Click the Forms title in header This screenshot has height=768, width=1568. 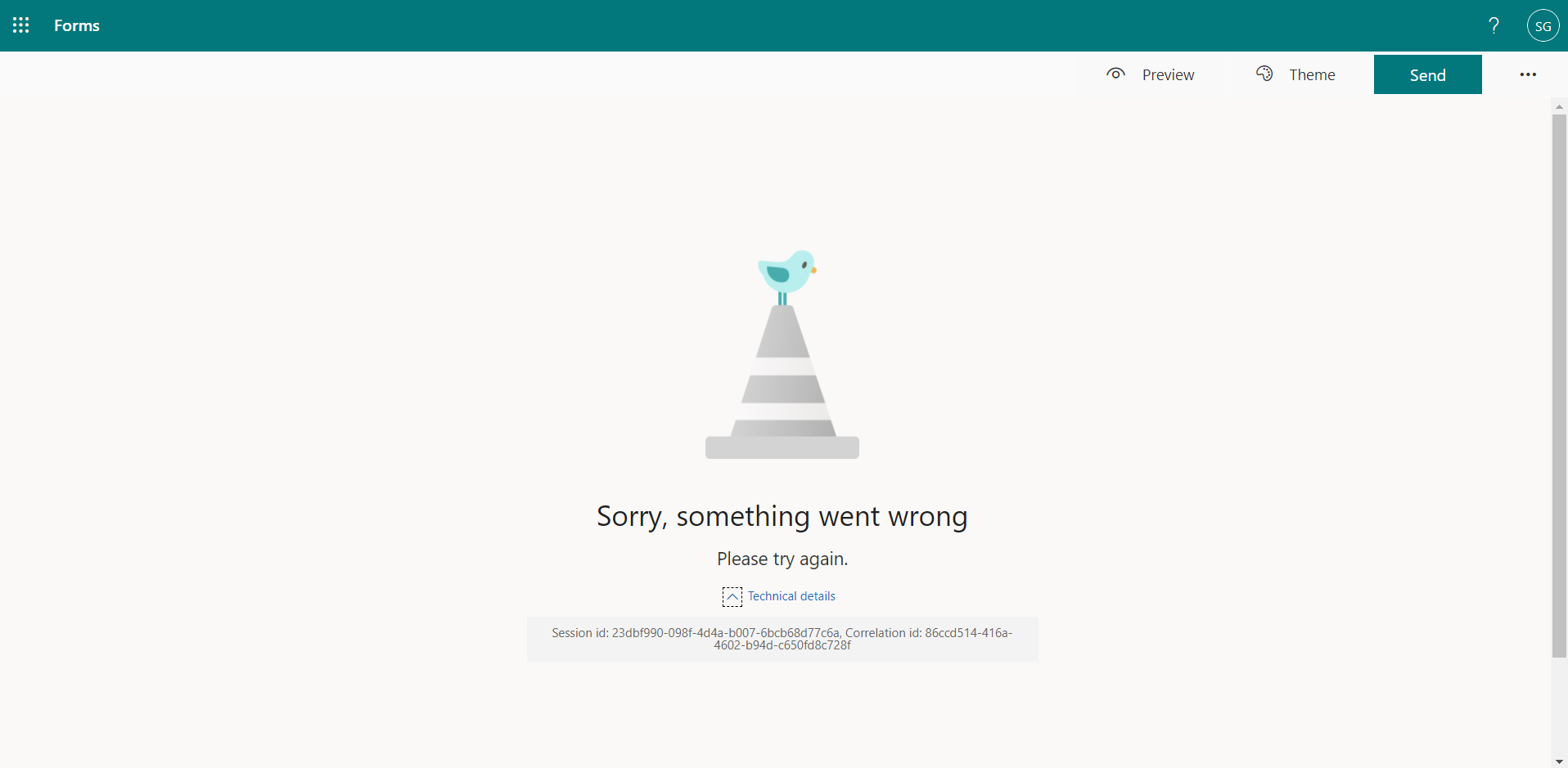click(x=77, y=25)
